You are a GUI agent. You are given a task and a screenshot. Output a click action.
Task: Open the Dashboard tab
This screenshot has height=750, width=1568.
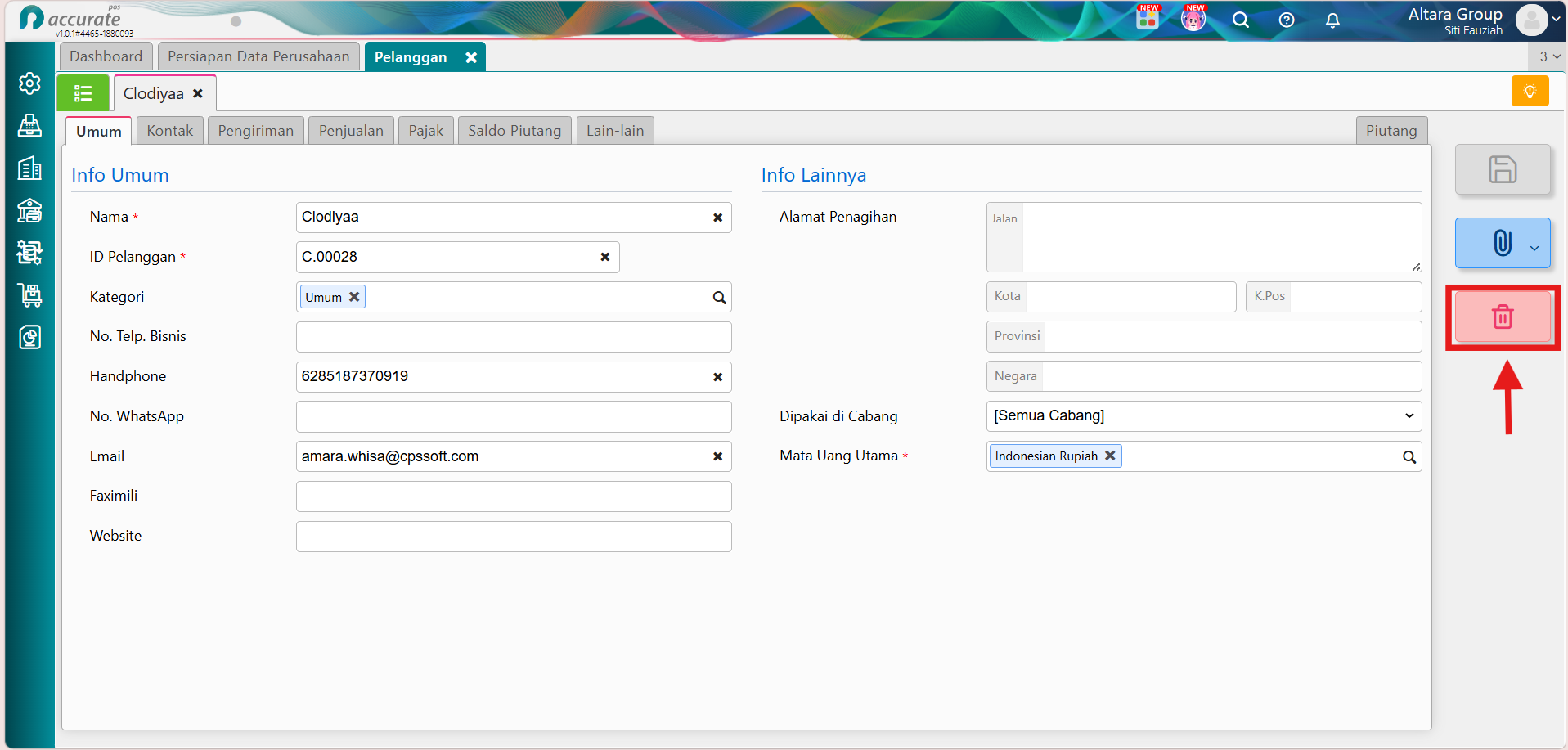(x=106, y=56)
